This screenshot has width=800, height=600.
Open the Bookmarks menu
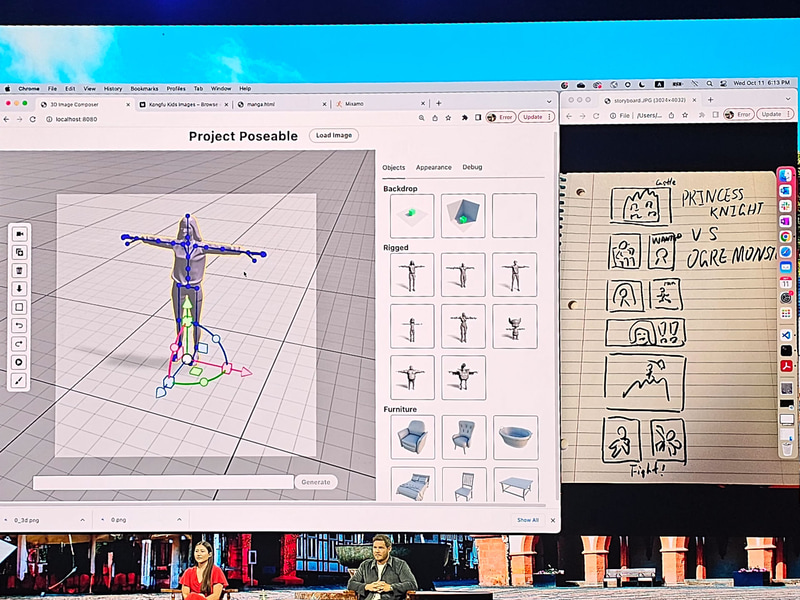click(144, 88)
